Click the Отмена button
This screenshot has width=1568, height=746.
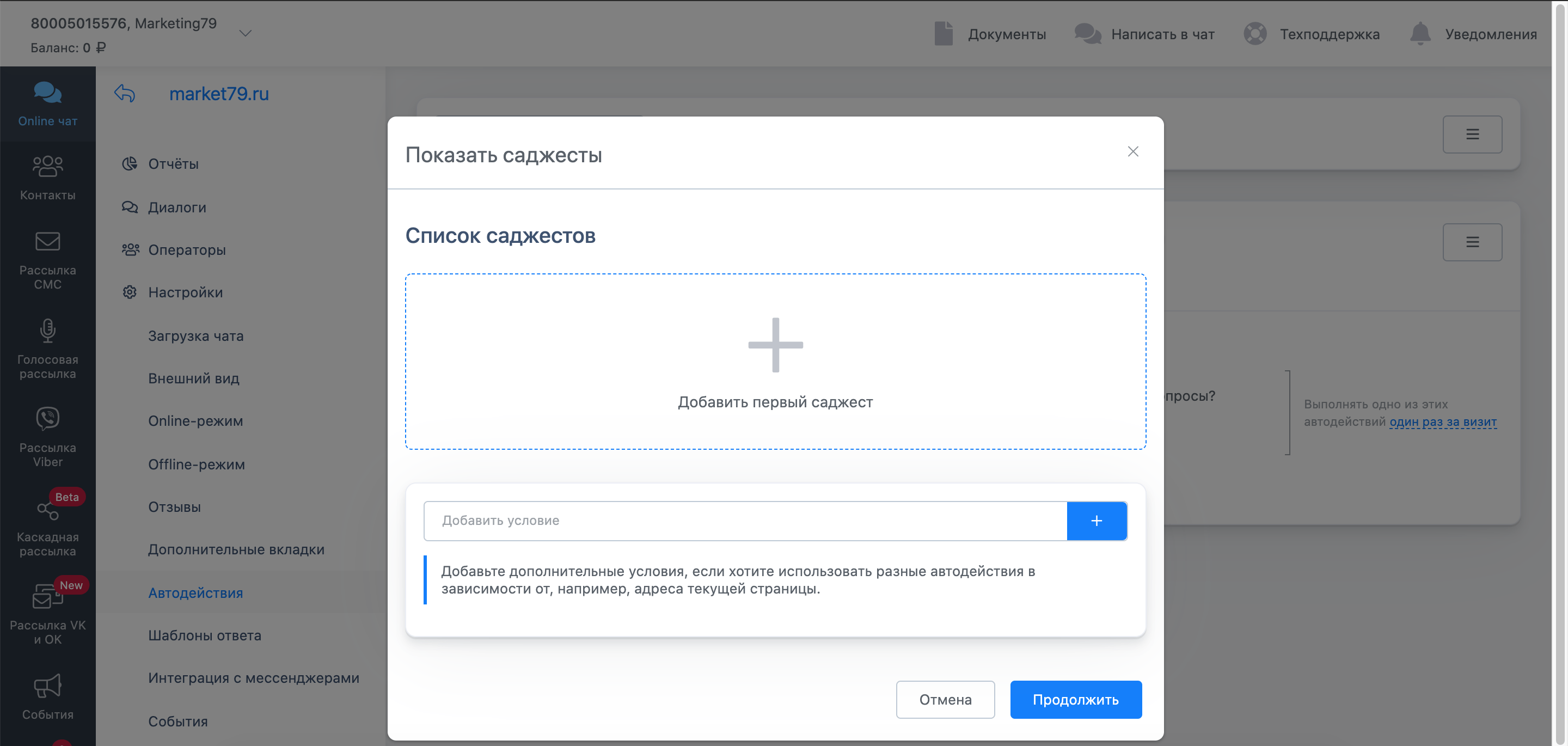pyautogui.click(x=945, y=699)
